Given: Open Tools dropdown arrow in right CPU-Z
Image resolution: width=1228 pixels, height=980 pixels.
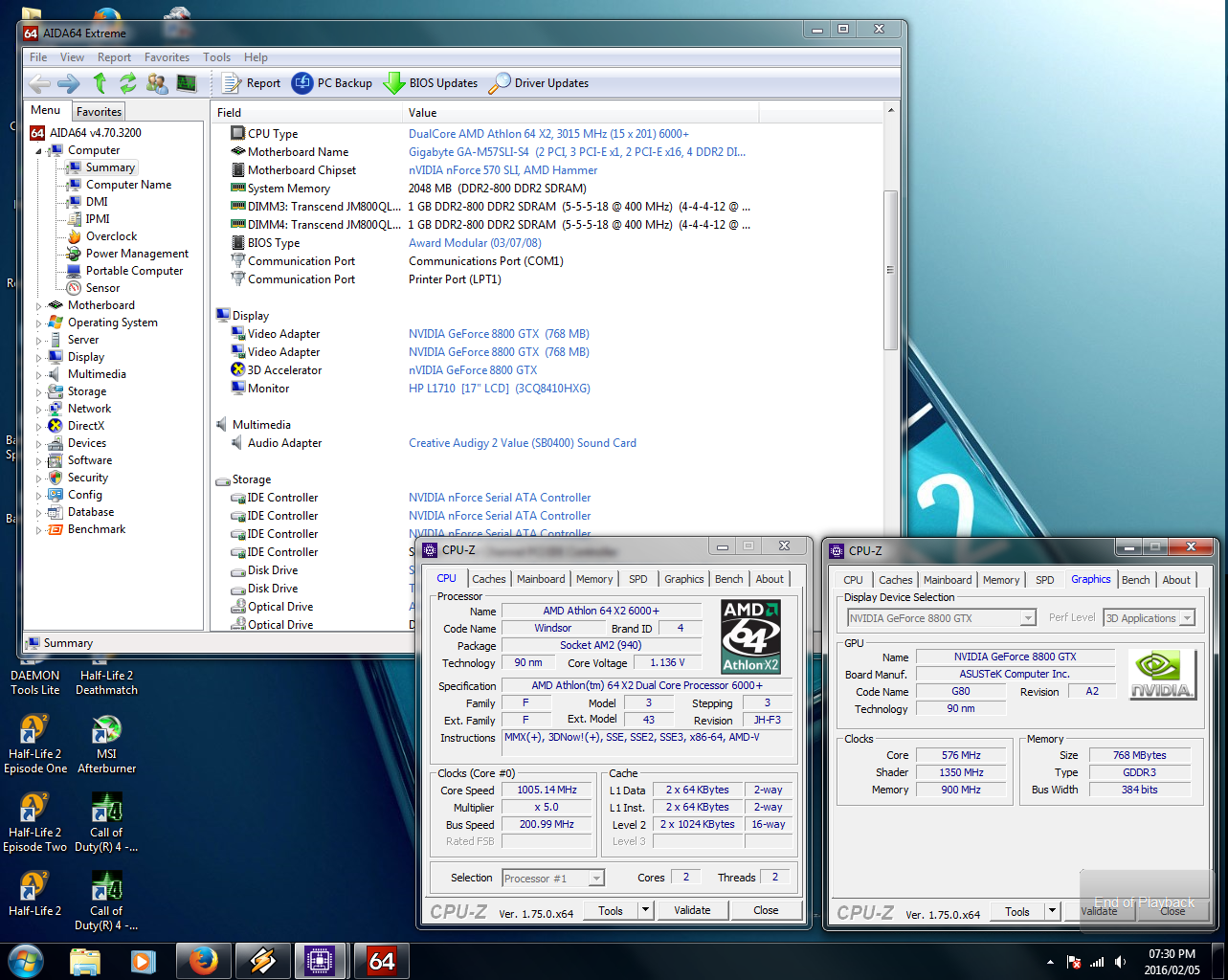Looking at the screenshot, I should pos(1052,912).
